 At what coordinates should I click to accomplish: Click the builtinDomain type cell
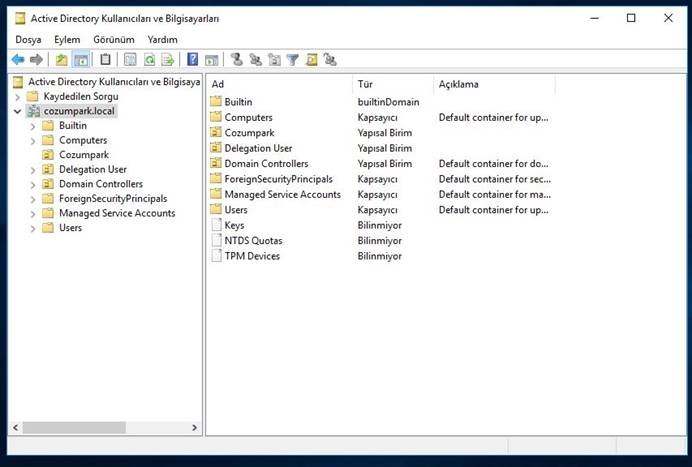[388, 102]
